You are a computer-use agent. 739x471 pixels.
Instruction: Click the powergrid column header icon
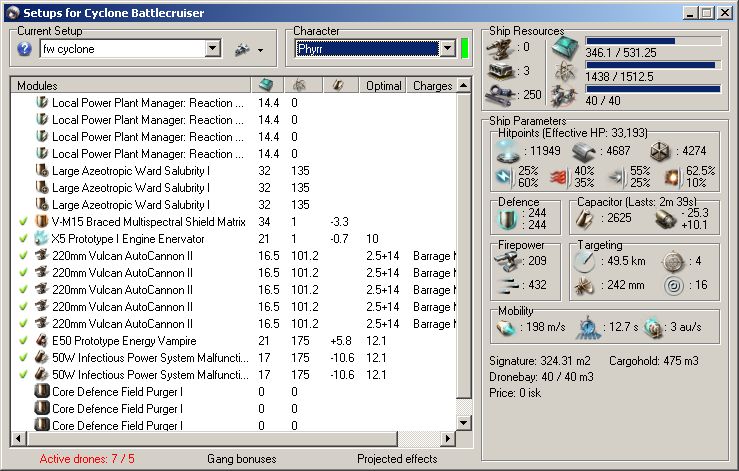pos(299,85)
